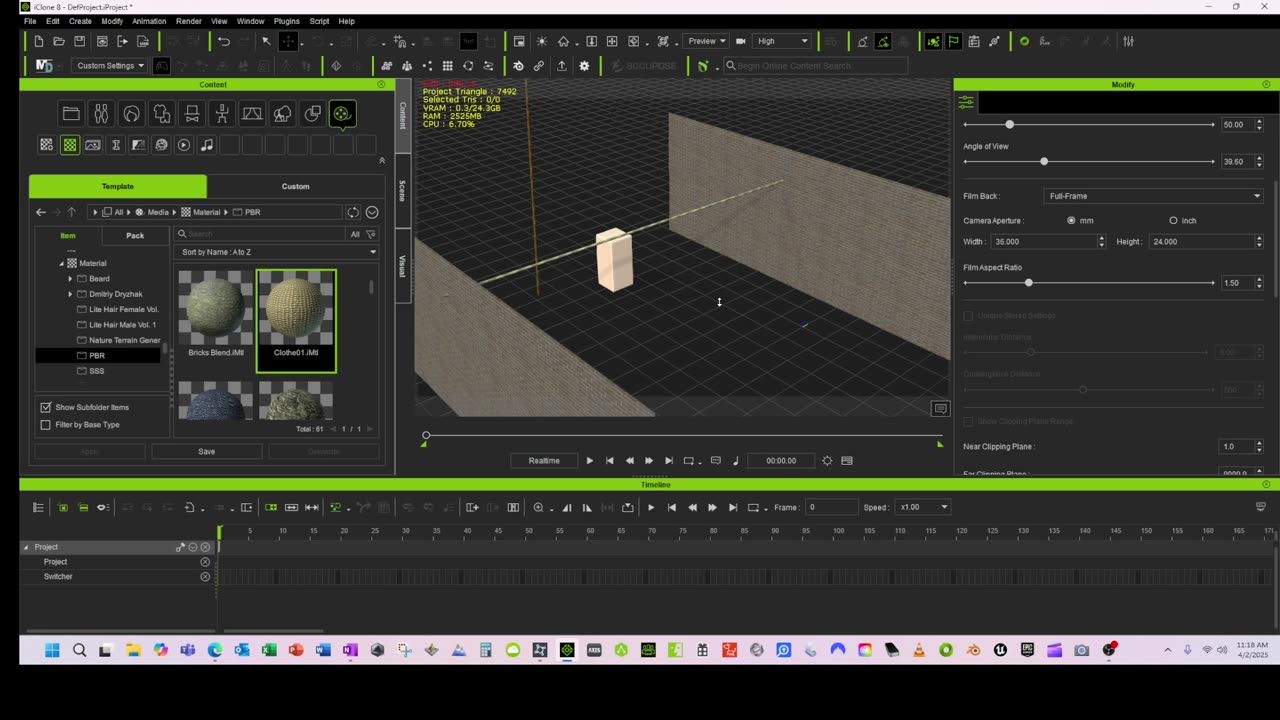Expand the Dmitriy Dryzhak folder
This screenshot has height=720, width=1280.
tap(70, 294)
